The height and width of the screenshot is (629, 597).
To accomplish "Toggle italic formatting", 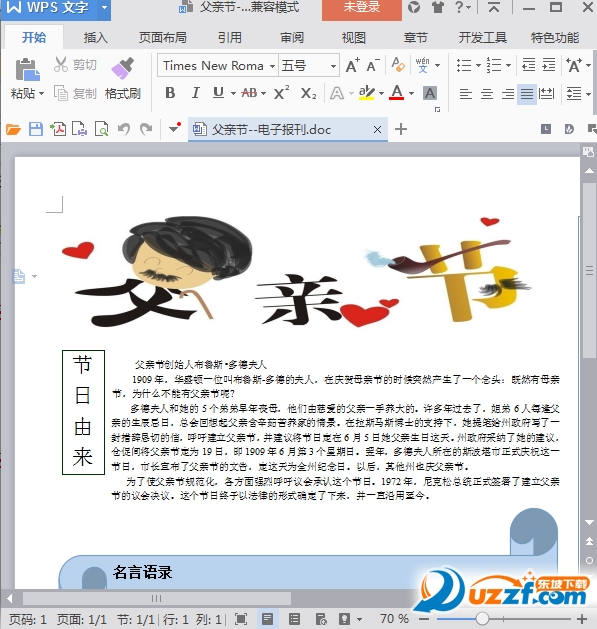I will click(195, 93).
